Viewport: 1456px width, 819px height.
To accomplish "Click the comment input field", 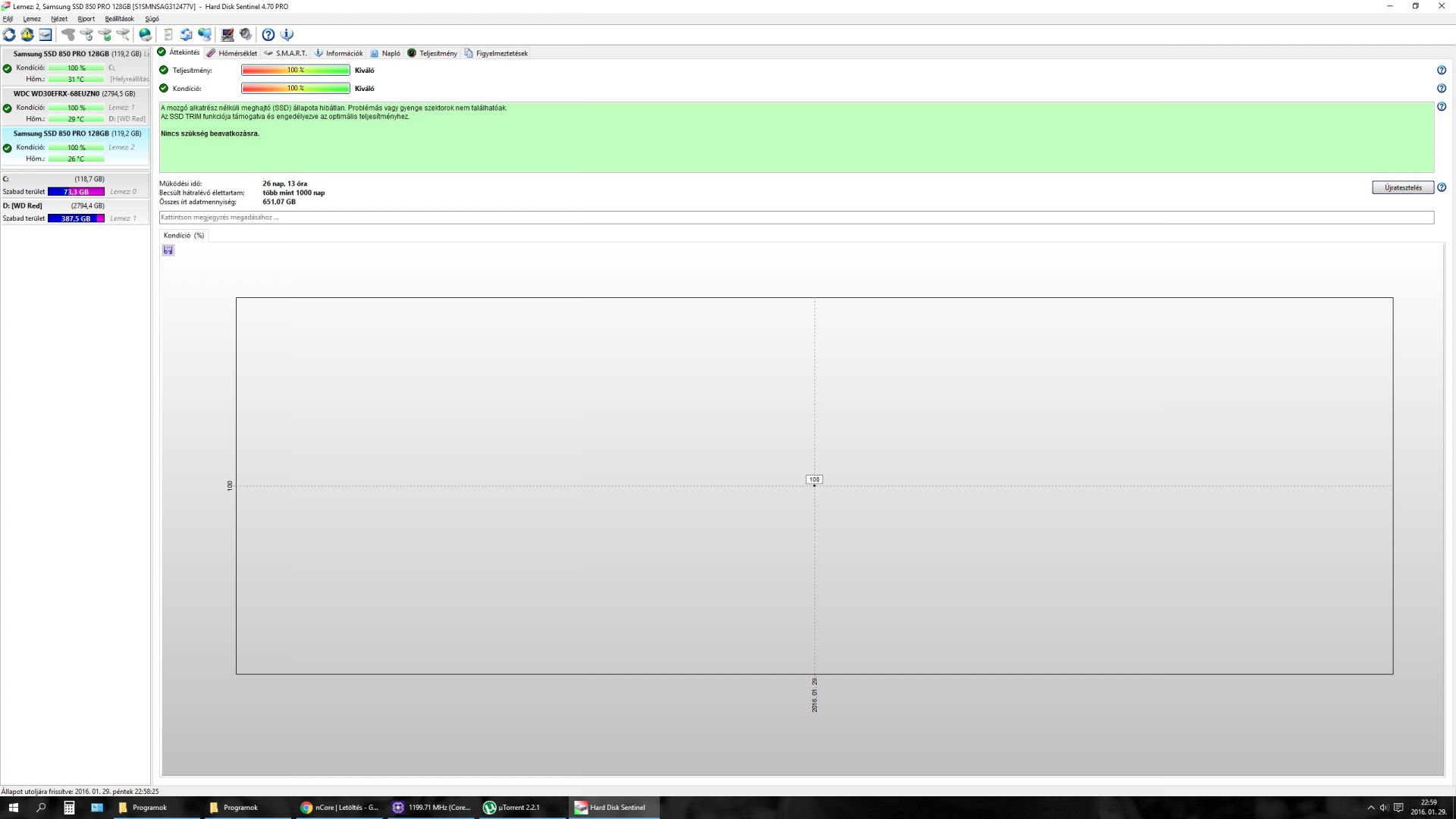I will 796,218.
